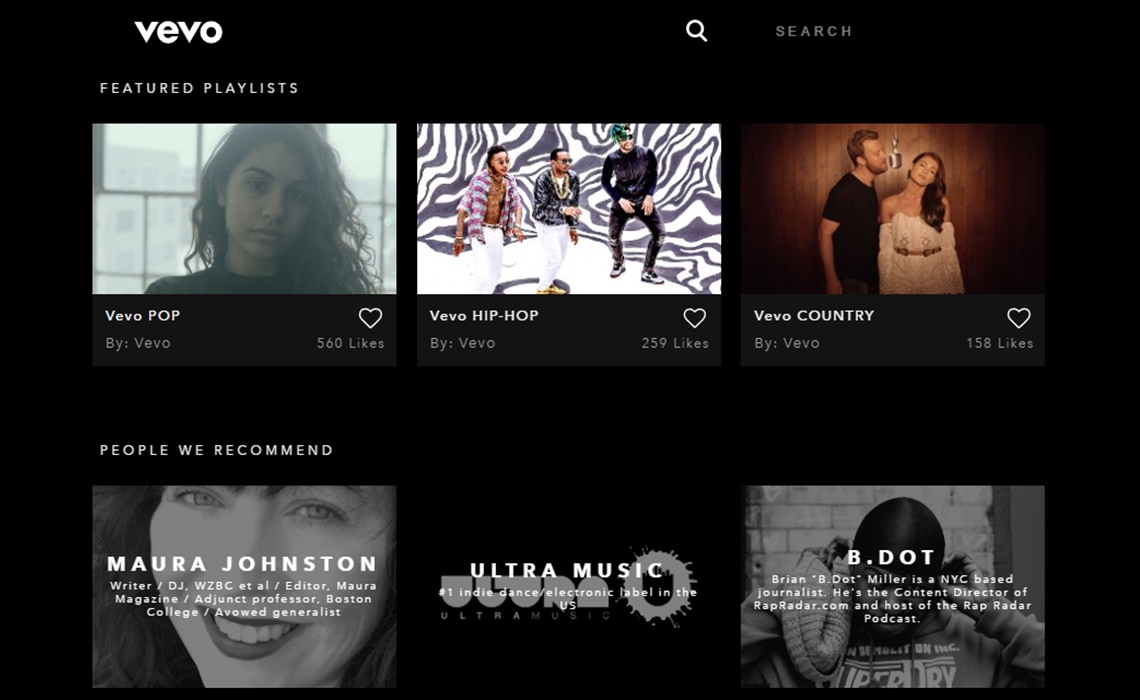Viewport: 1140px width, 700px height.
Task: Open By: Vevo under Vevo POP
Action: pyautogui.click(x=138, y=343)
